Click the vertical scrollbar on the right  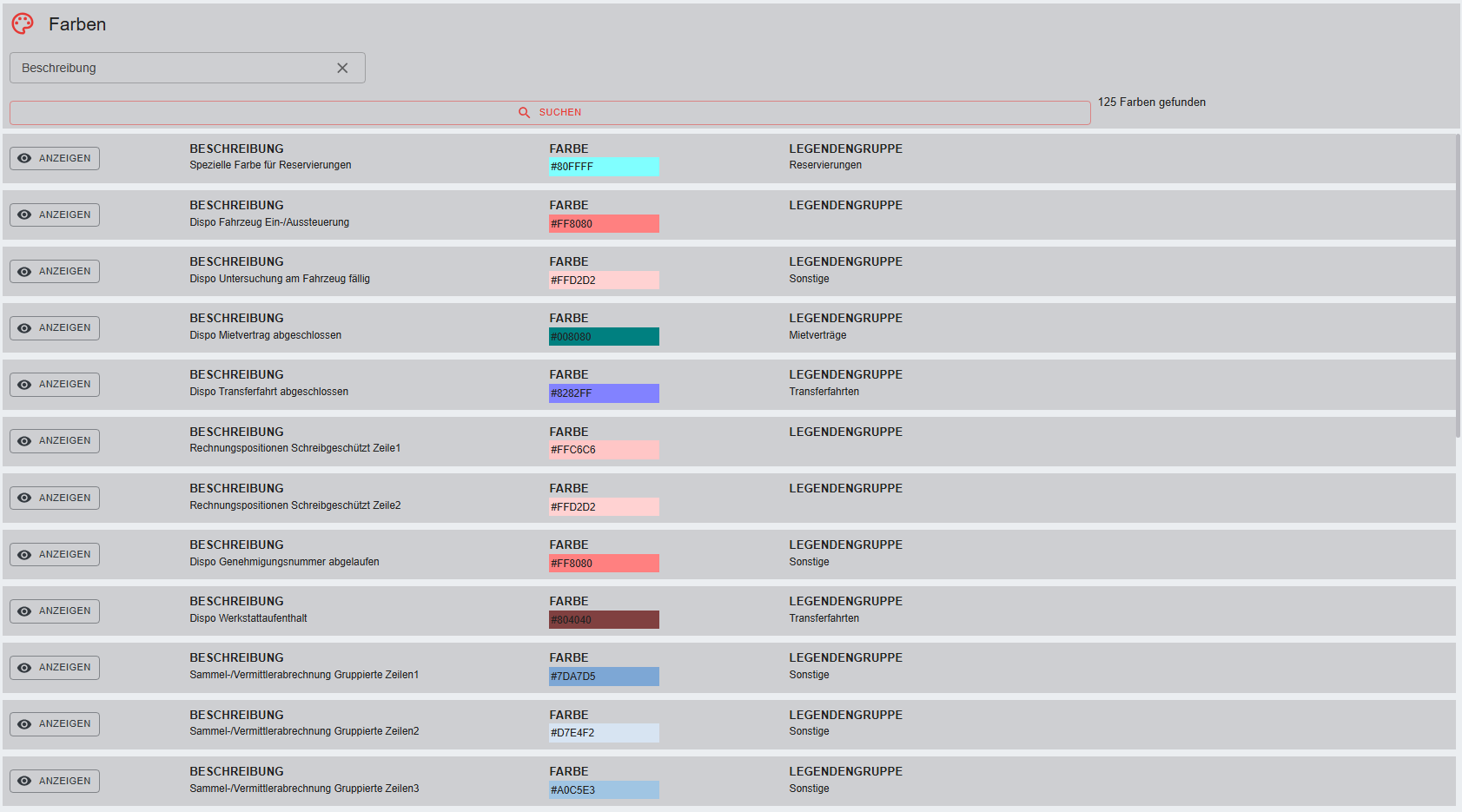[x=1458, y=287]
